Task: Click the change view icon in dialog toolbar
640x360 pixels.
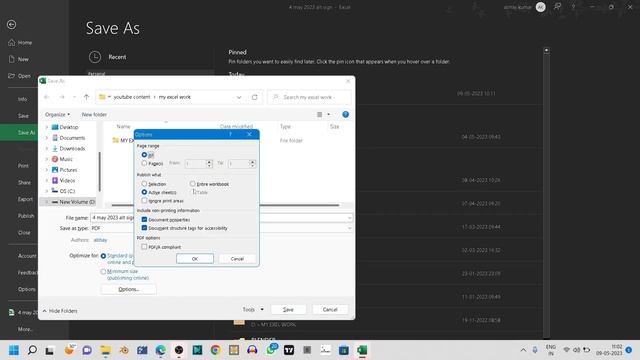Action: pyautogui.click(x=320, y=115)
